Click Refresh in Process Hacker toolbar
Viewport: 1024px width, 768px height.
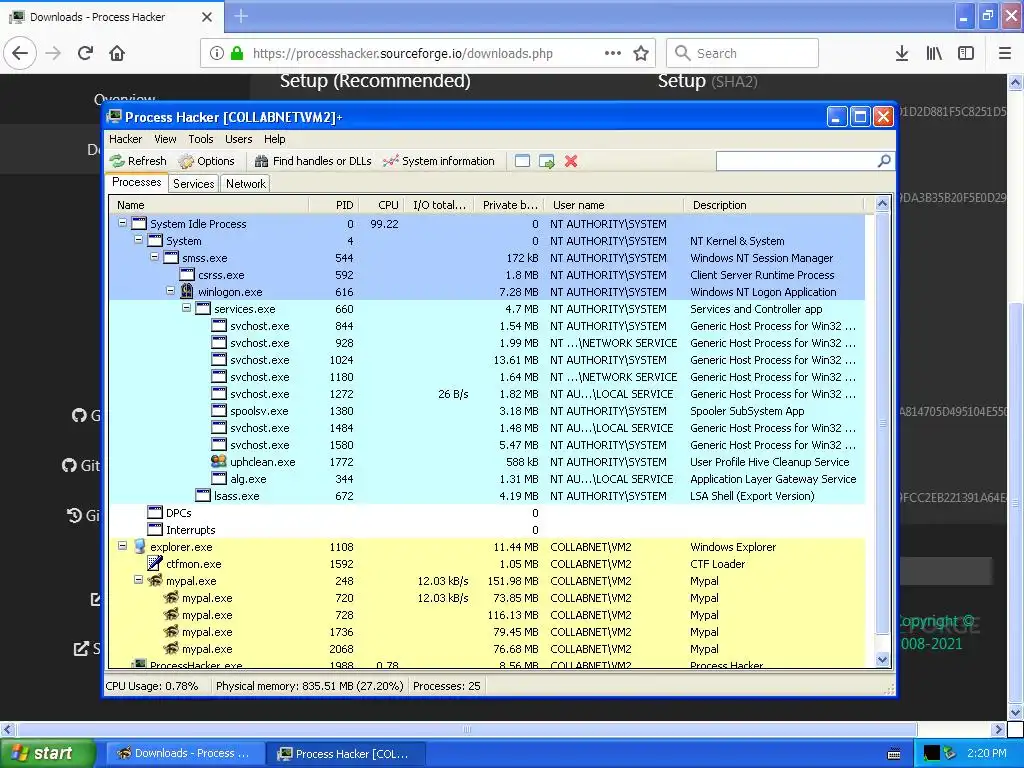coord(138,161)
